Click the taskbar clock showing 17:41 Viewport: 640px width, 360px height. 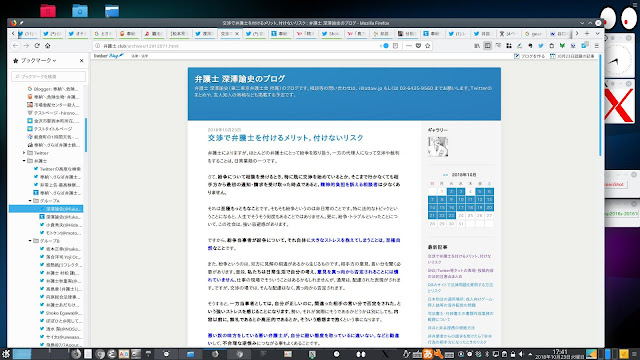coord(560,354)
